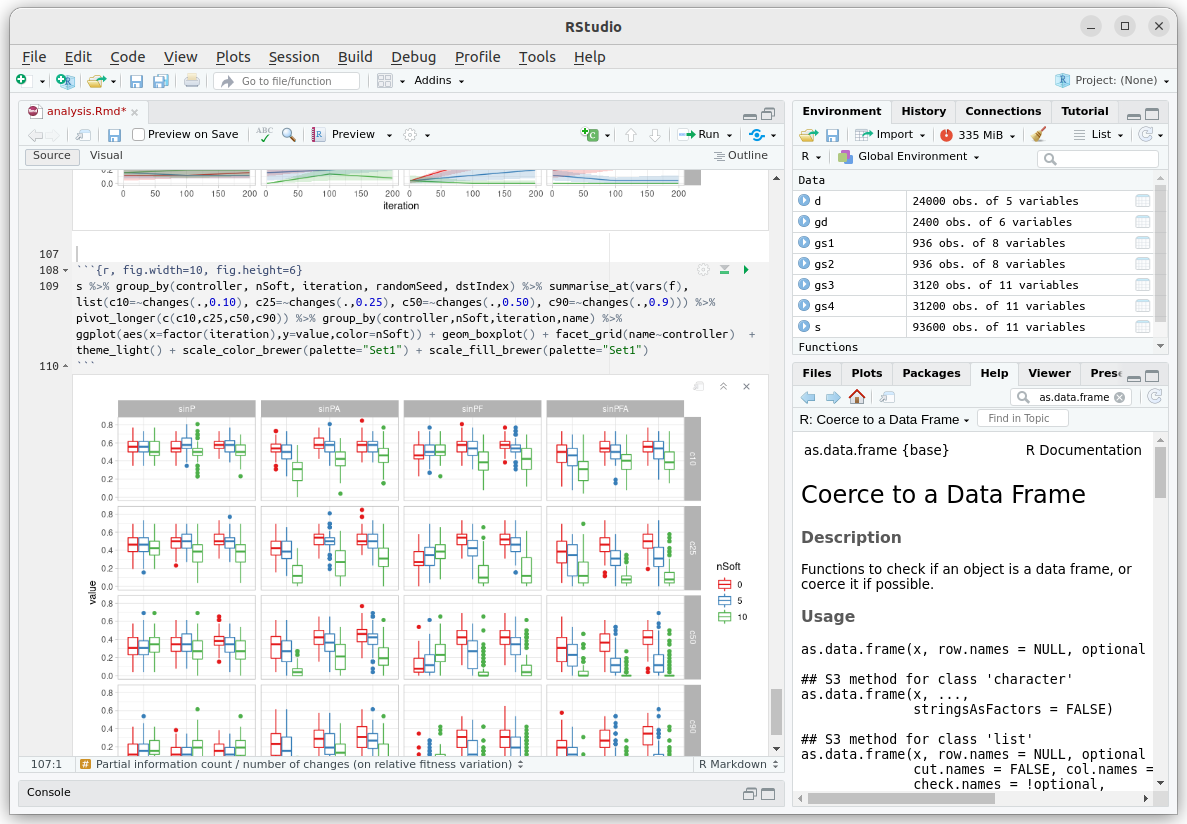Switch to Packages tab
Viewport: 1187px width, 824px height.
[931, 373]
